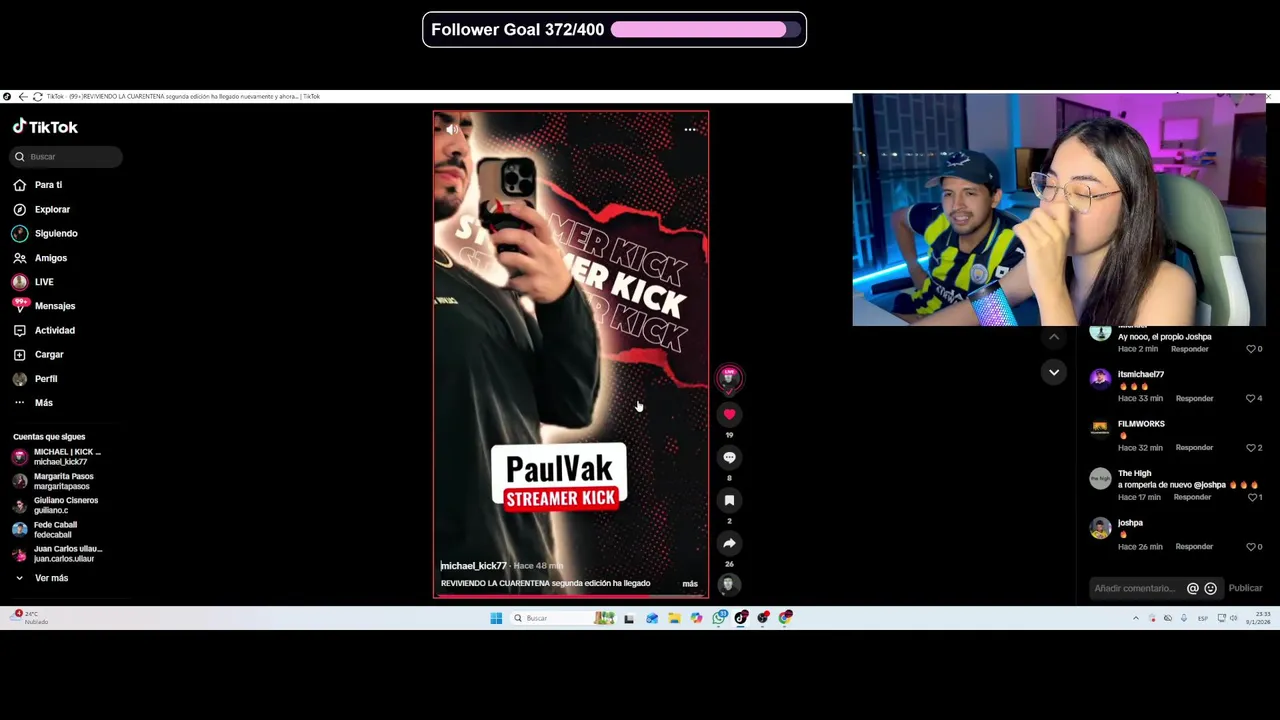The height and width of the screenshot is (720, 1280).
Task: Like The High comment
Action: click(1254, 497)
